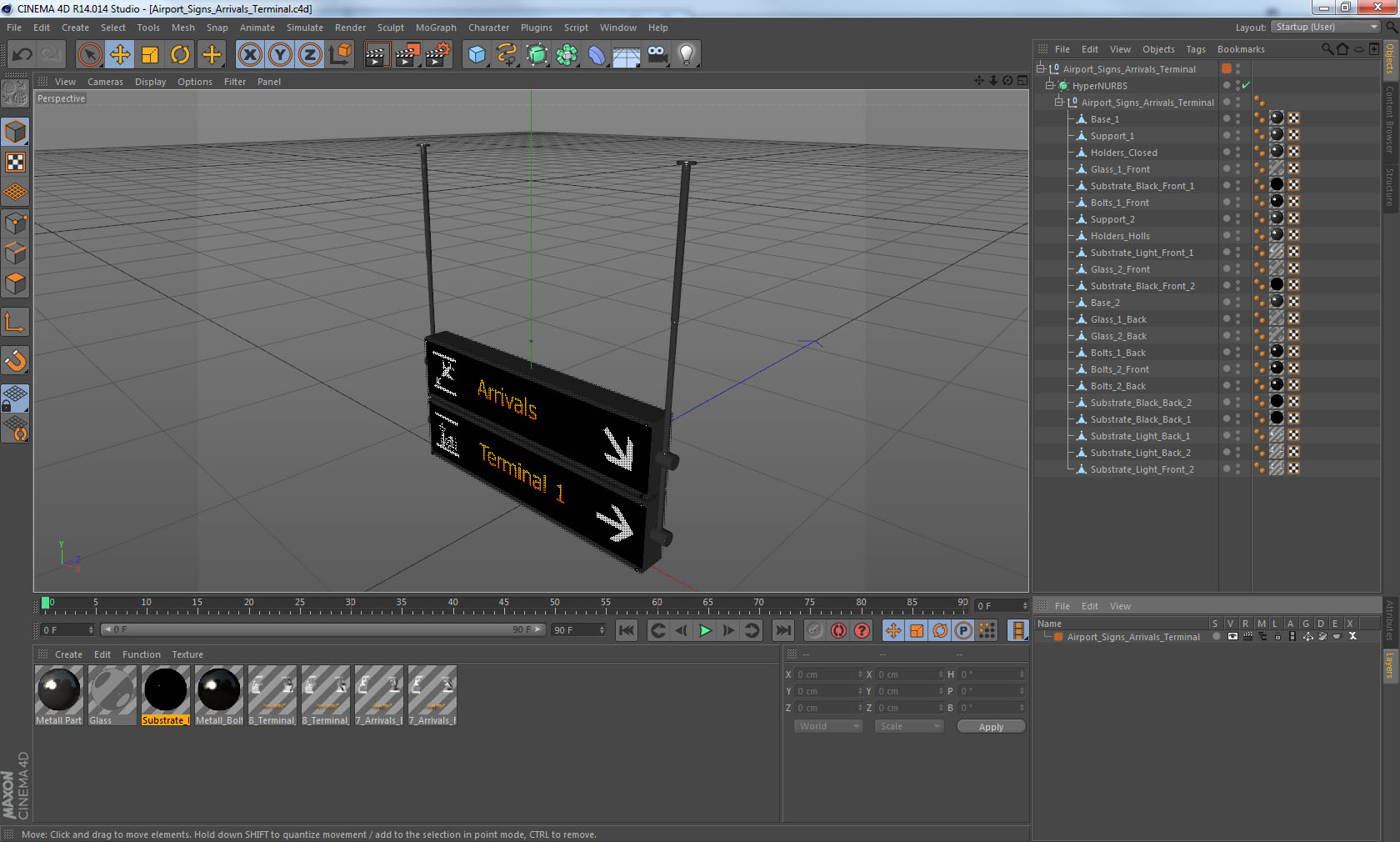Open the World coordinate dropdown
The height and width of the screenshot is (842, 1400).
pos(828,726)
